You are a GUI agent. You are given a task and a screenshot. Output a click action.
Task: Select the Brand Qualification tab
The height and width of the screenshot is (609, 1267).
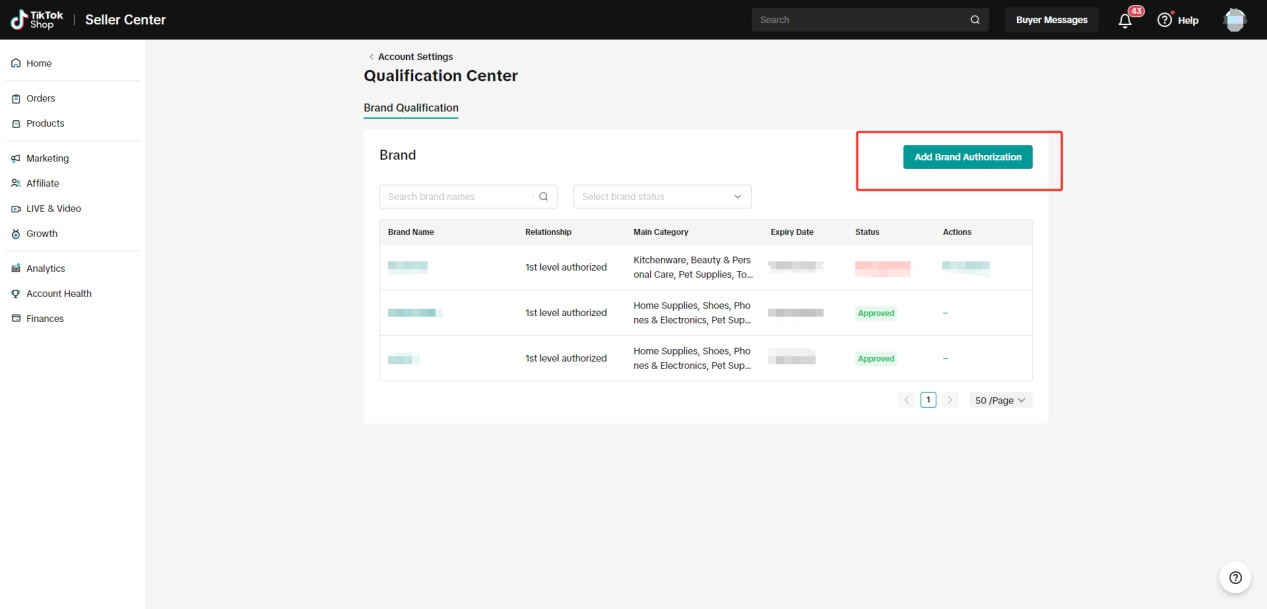[x=411, y=108]
